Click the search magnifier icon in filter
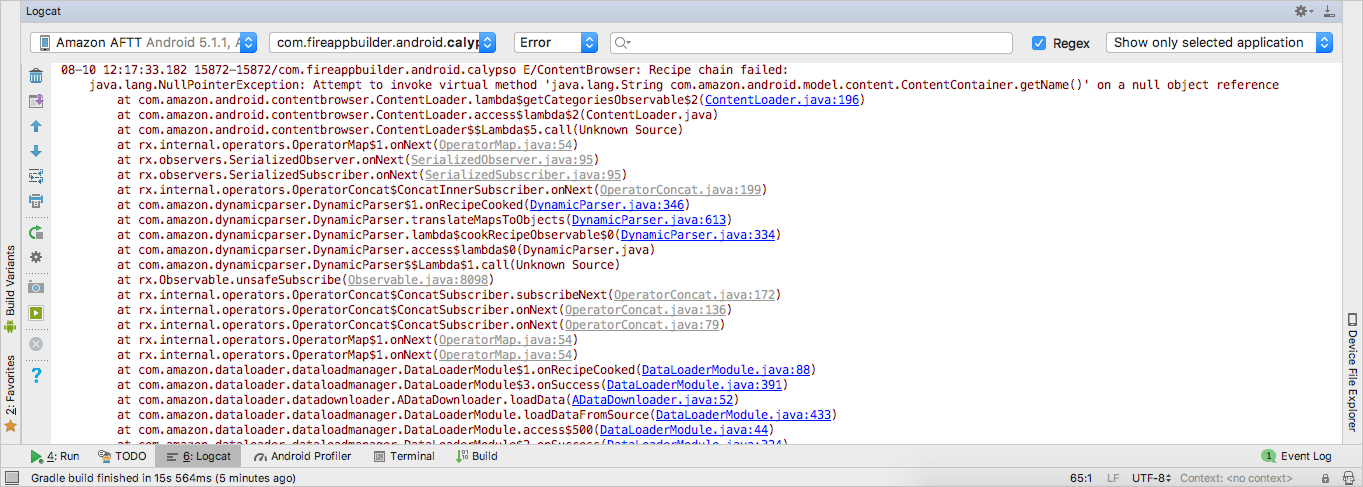The width and height of the screenshot is (1363, 487). (622, 43)
